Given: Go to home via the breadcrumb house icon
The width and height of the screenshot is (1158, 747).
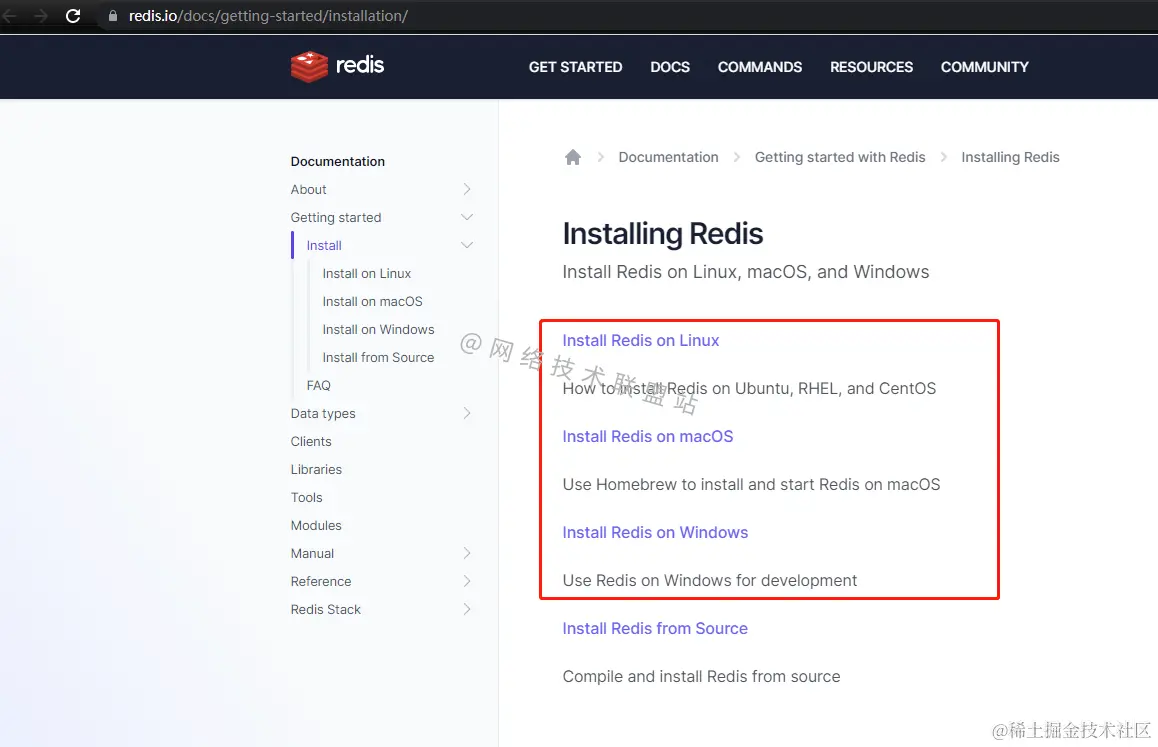Looking at the screenshot, I should 573,157.
